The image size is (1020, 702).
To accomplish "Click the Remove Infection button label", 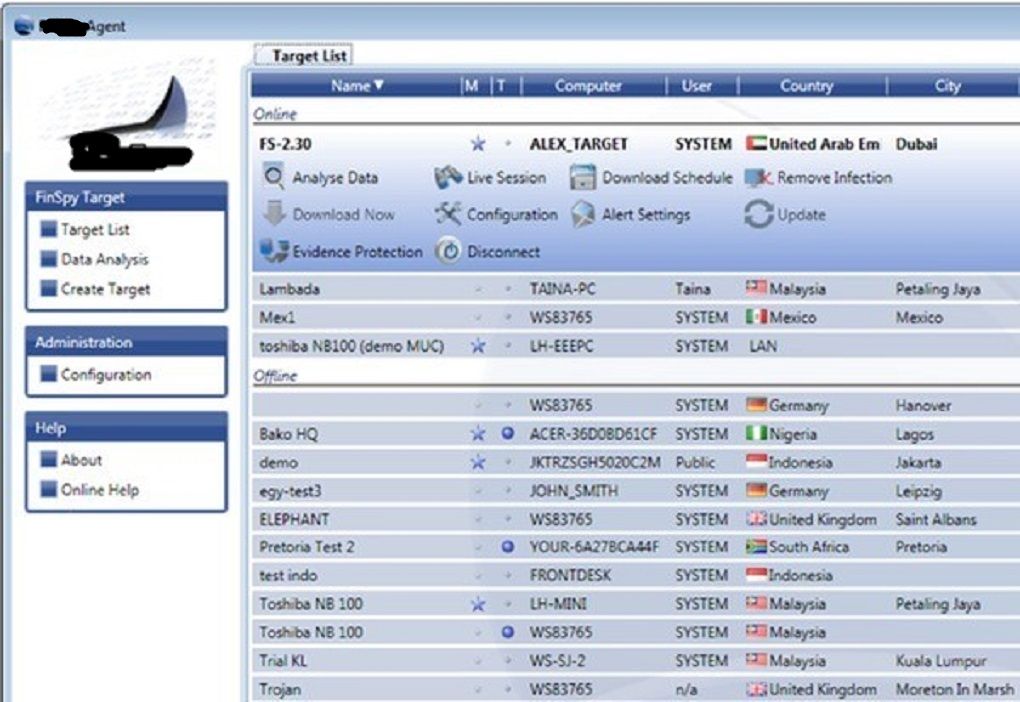I will [835, 178].
